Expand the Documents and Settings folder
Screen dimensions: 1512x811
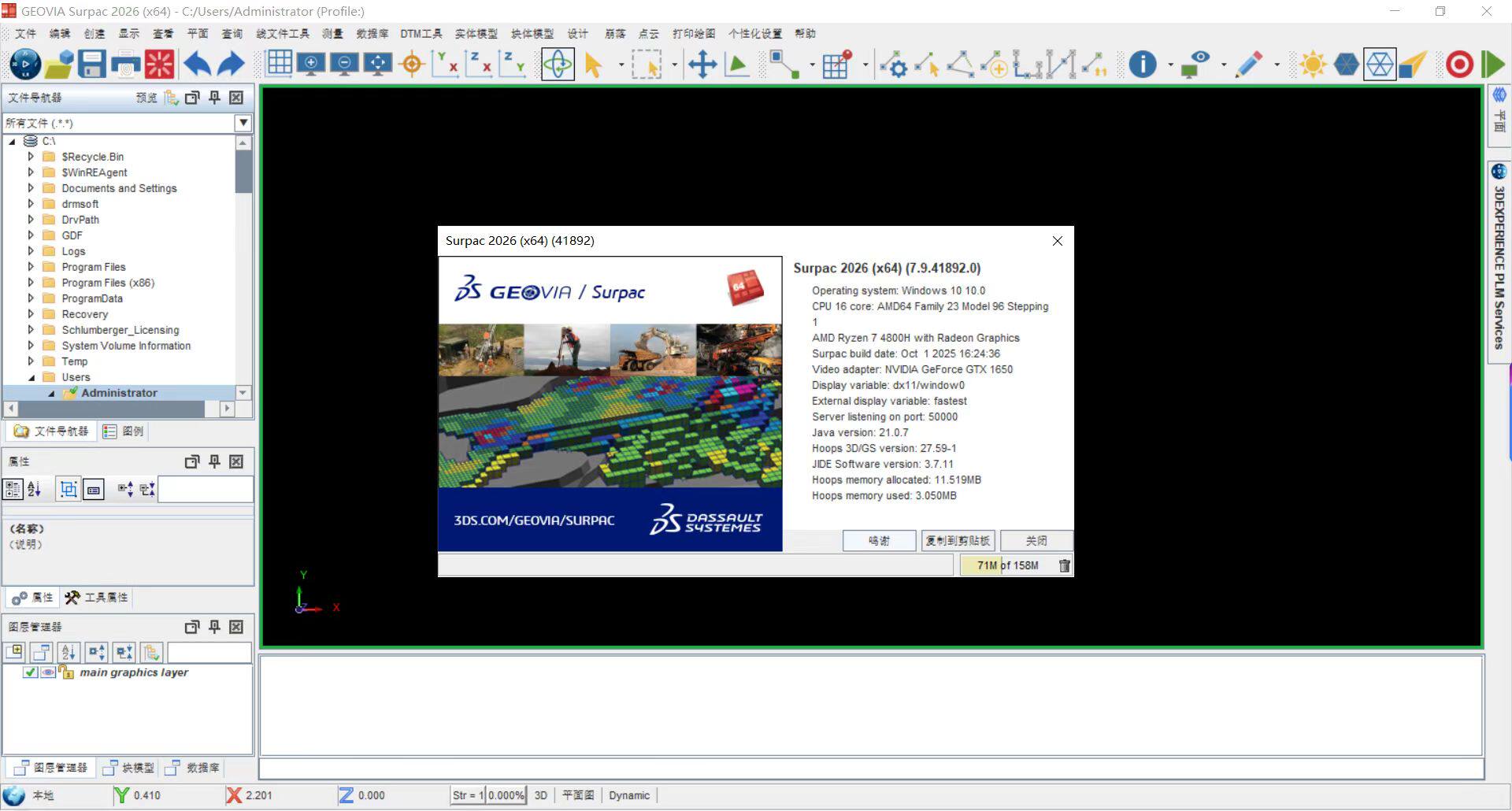point(31,188)
